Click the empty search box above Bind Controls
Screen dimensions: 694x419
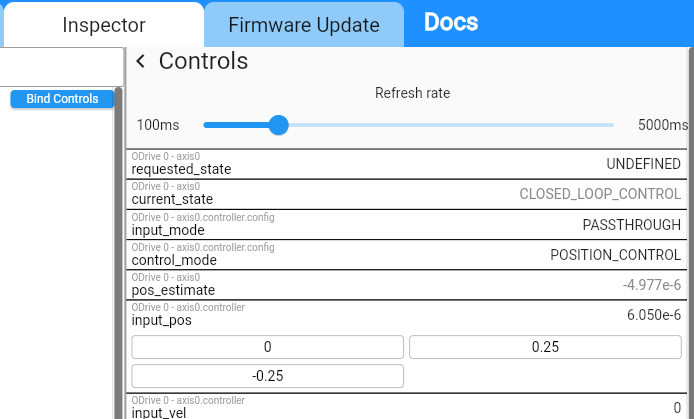coord(62,67)
